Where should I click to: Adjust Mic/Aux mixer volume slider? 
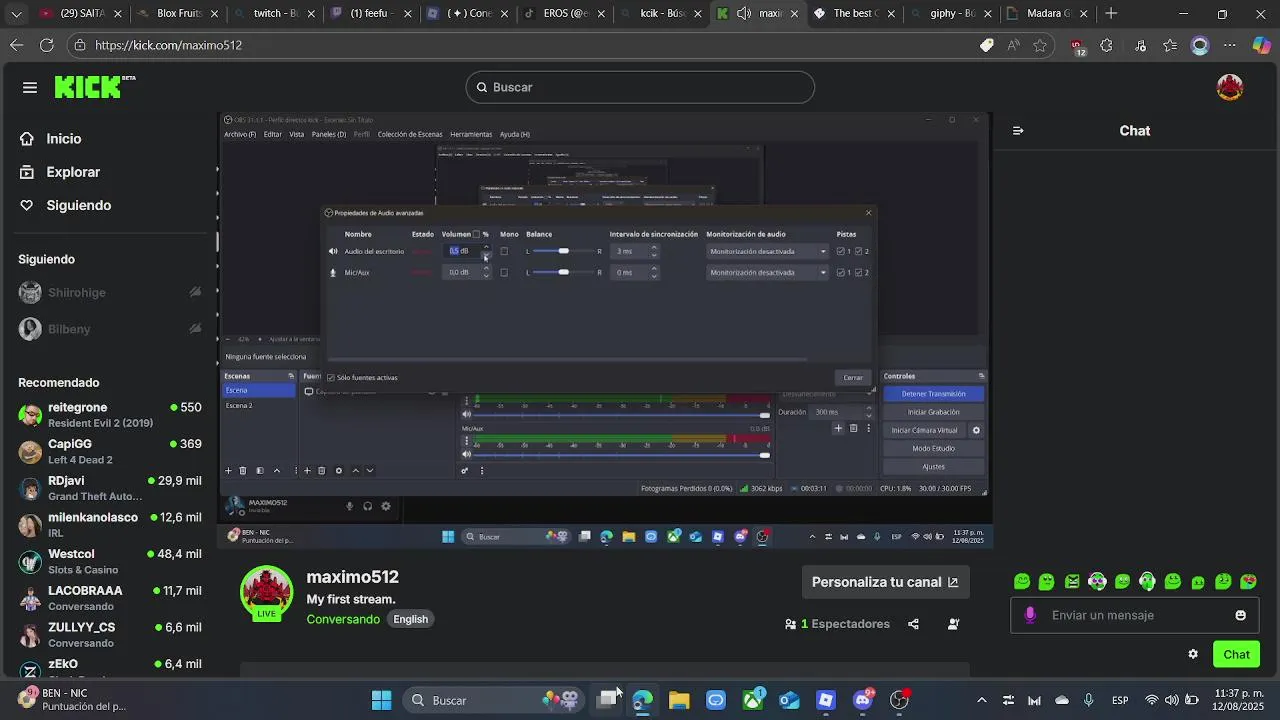point(623,455)
